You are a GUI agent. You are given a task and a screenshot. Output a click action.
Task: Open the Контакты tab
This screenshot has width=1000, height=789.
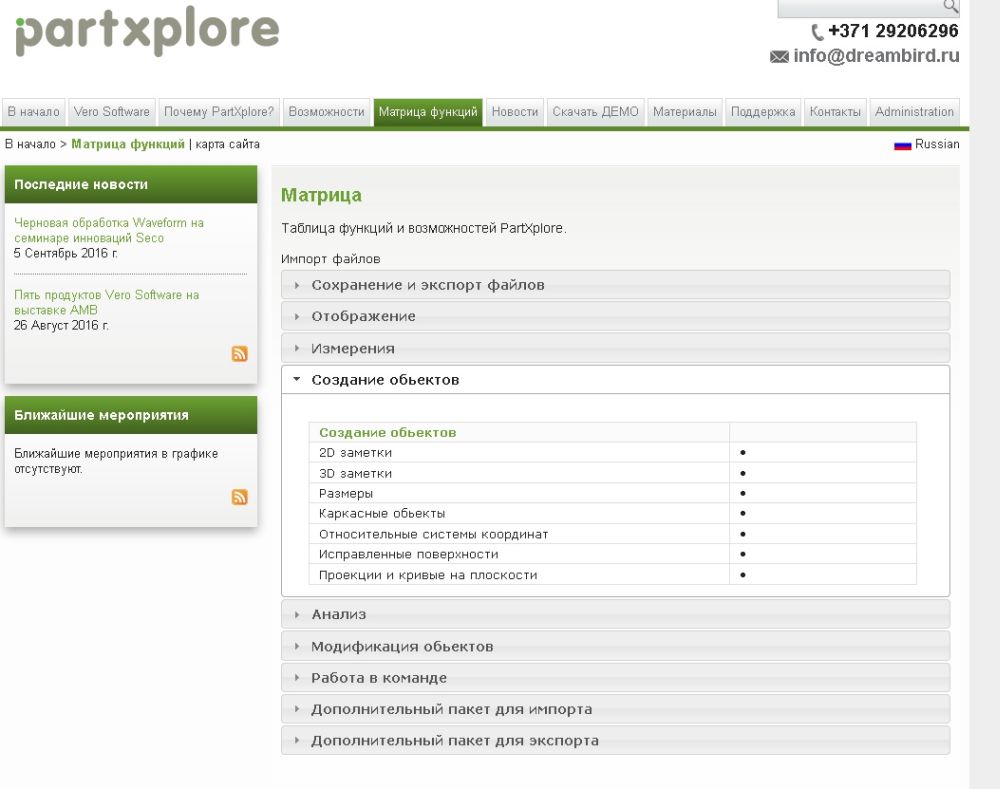pos(835,112)
